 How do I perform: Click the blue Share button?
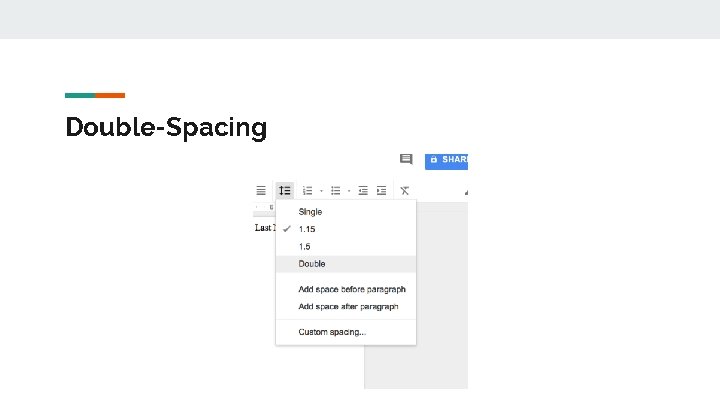click(x=446, y=161)
